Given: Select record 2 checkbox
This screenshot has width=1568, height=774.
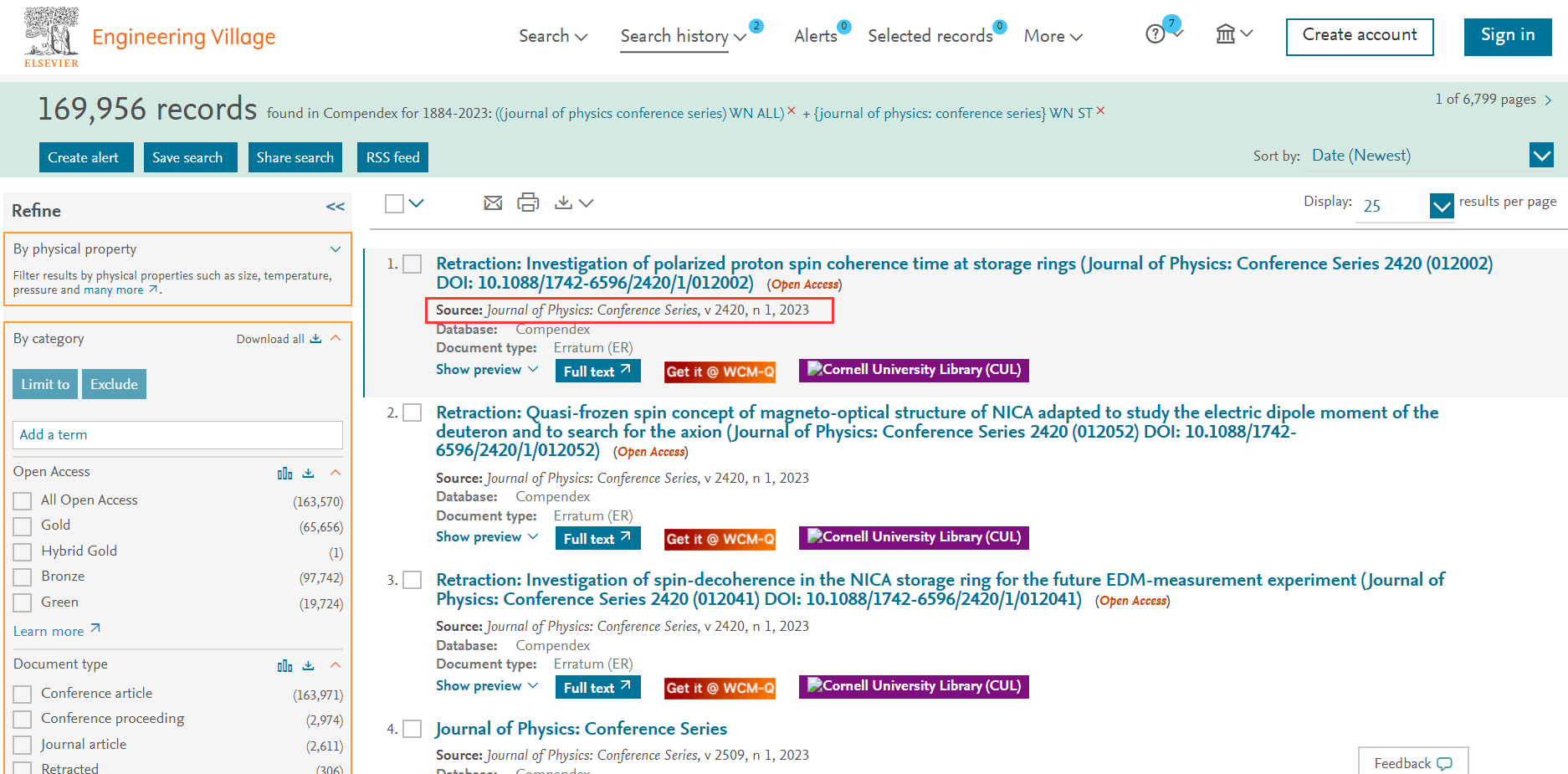Looking at the screenshot, I should click(412, 413).
